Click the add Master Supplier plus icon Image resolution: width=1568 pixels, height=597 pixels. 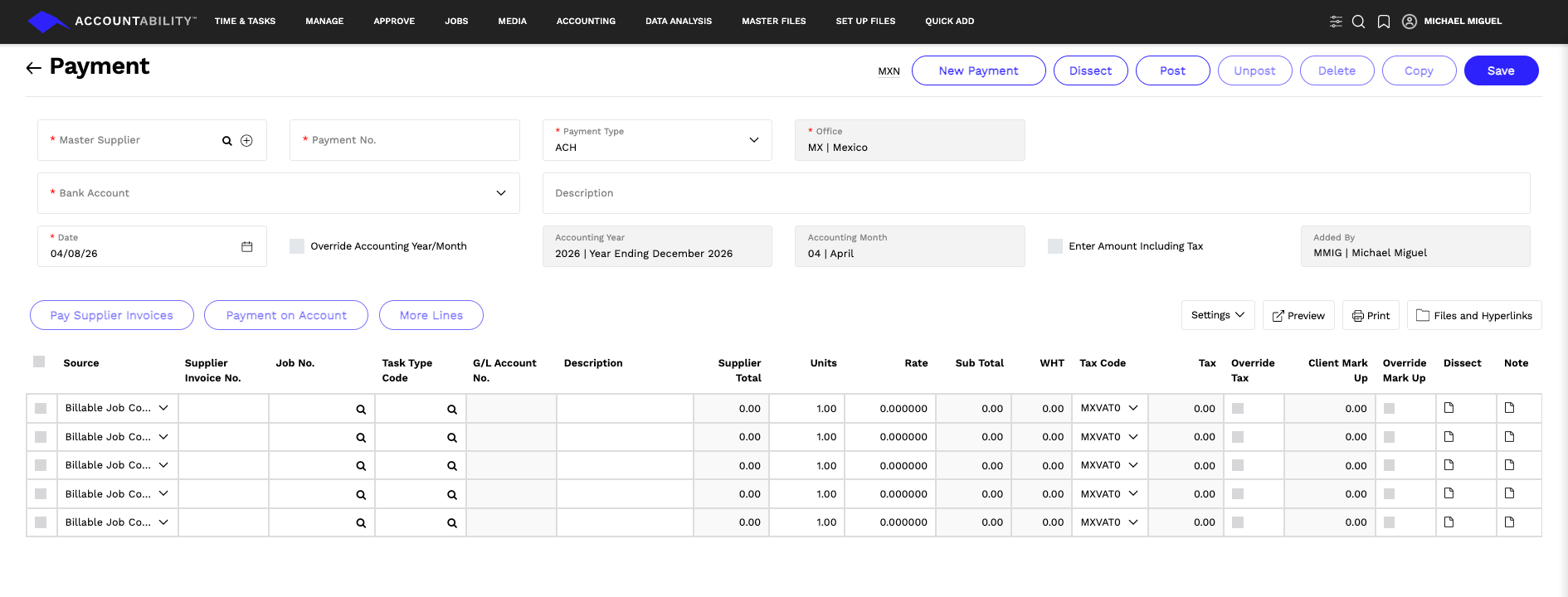point(246,141)
